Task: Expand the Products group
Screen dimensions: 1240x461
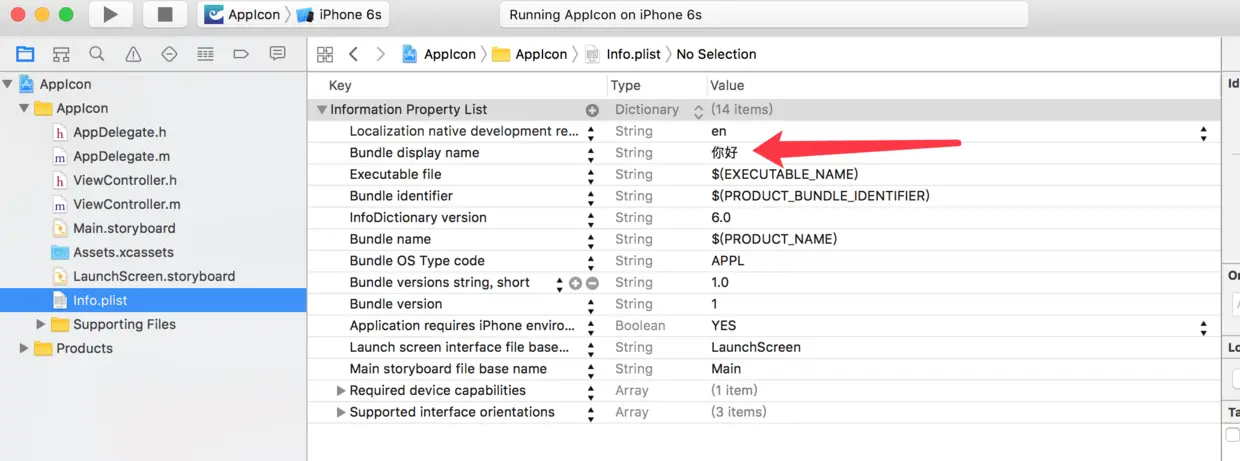Action: pyautogui.click(x=24, y=348)
